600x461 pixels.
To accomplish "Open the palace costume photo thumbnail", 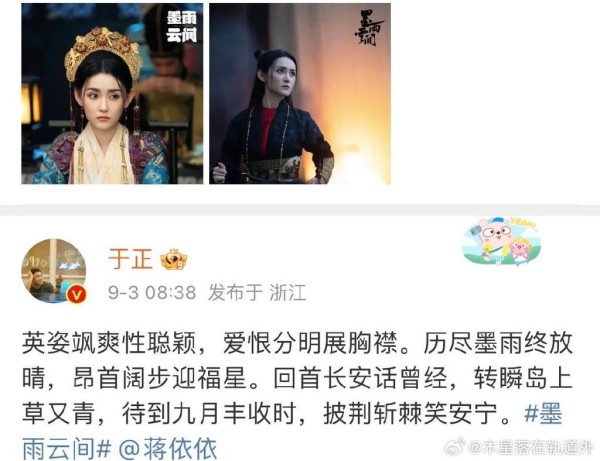I will pyautogui.click(x=112, y=93).
